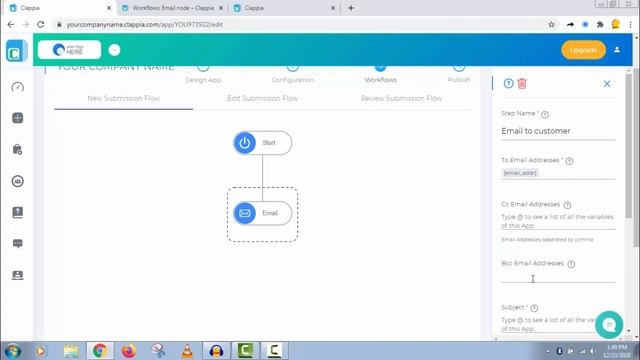
Task: Open the dashboard speedometer sidebar icon
Action: [x=18, y=87]
